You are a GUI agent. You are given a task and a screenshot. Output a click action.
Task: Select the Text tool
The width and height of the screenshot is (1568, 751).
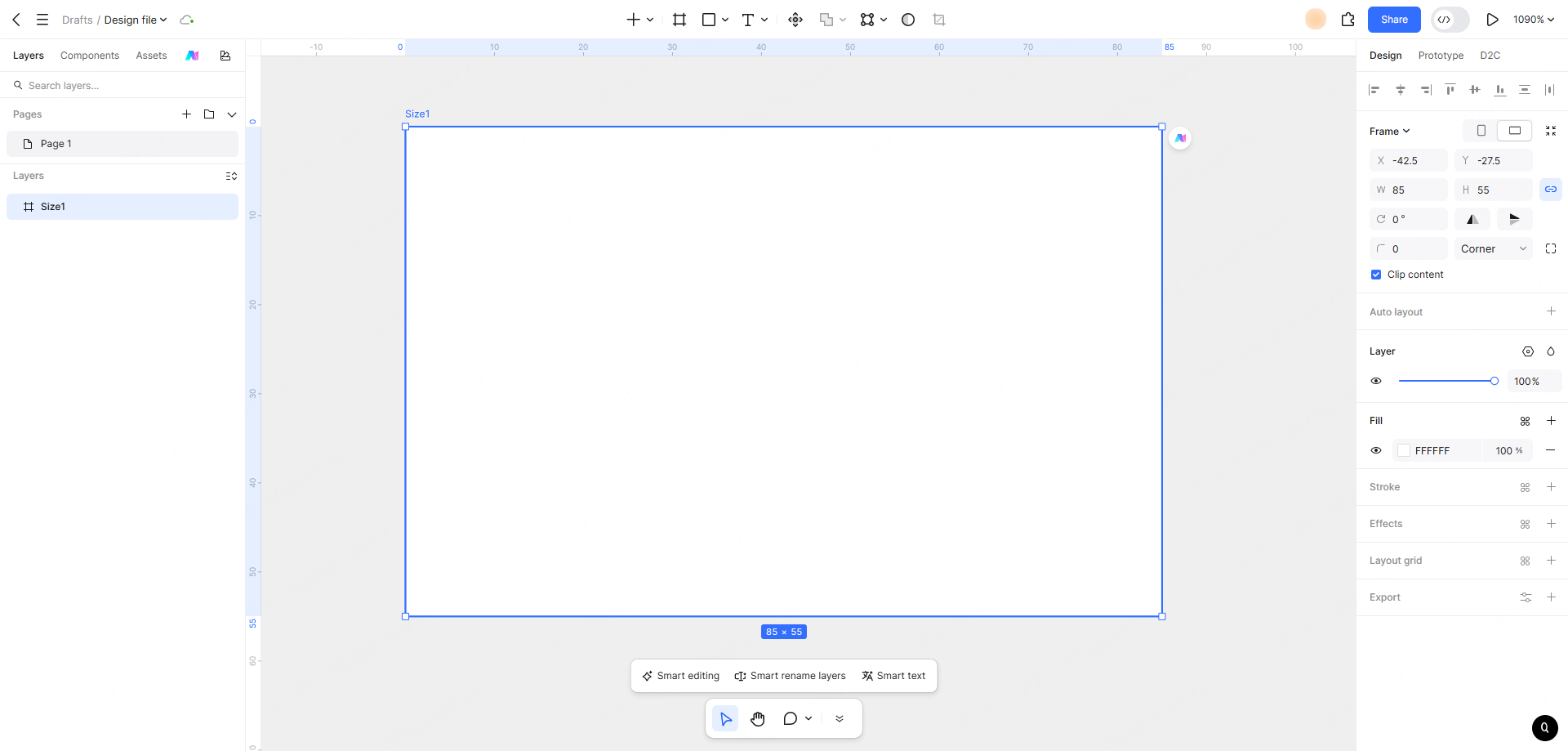point(747,20)
